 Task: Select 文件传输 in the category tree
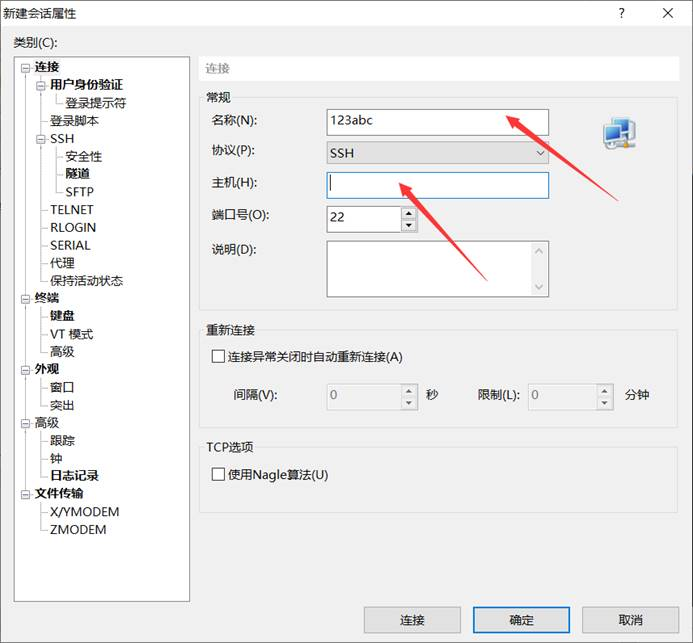[59, 493]
